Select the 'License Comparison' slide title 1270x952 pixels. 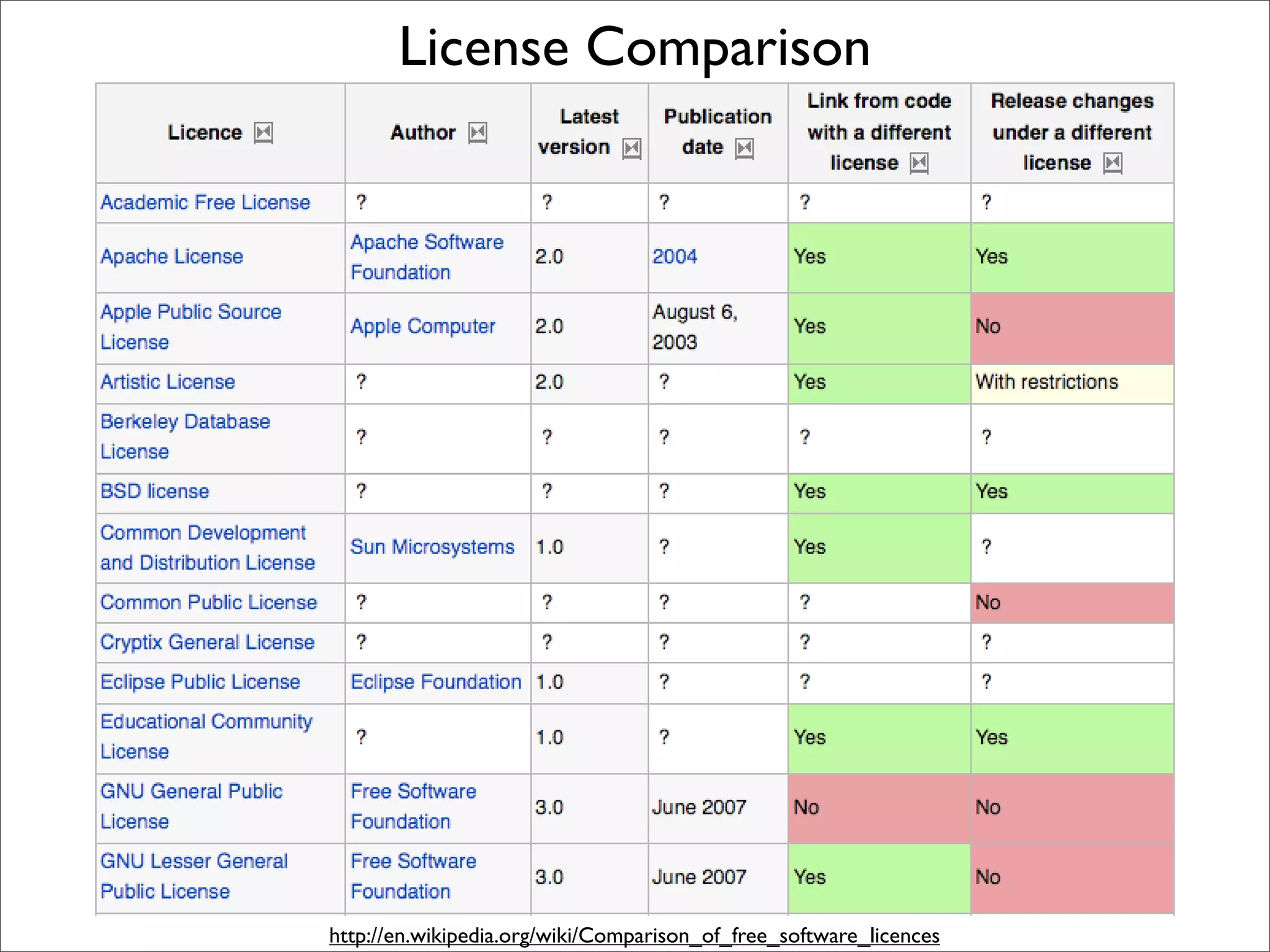[634, 47]
